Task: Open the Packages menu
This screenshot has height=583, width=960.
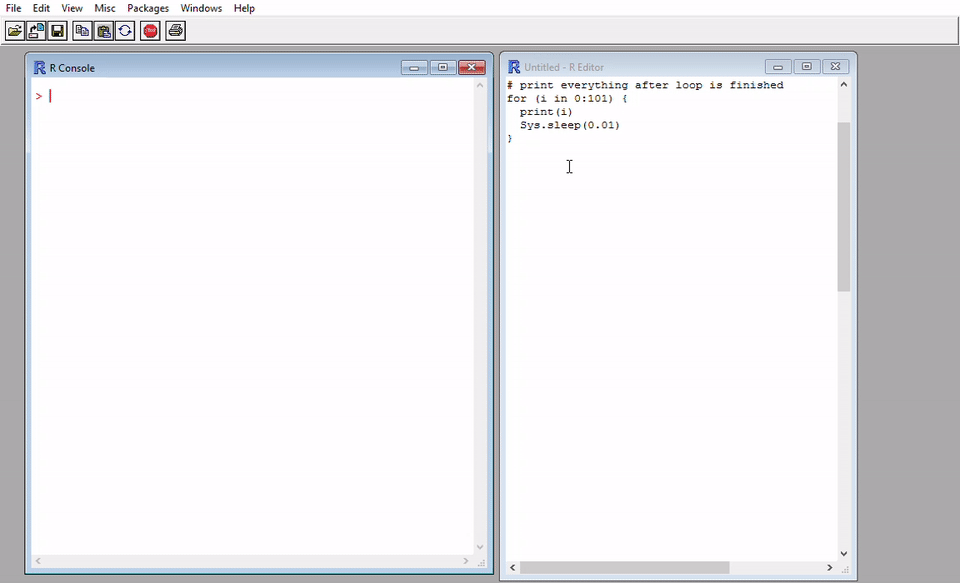Action: pyautogui.click(x=148, y=8)
